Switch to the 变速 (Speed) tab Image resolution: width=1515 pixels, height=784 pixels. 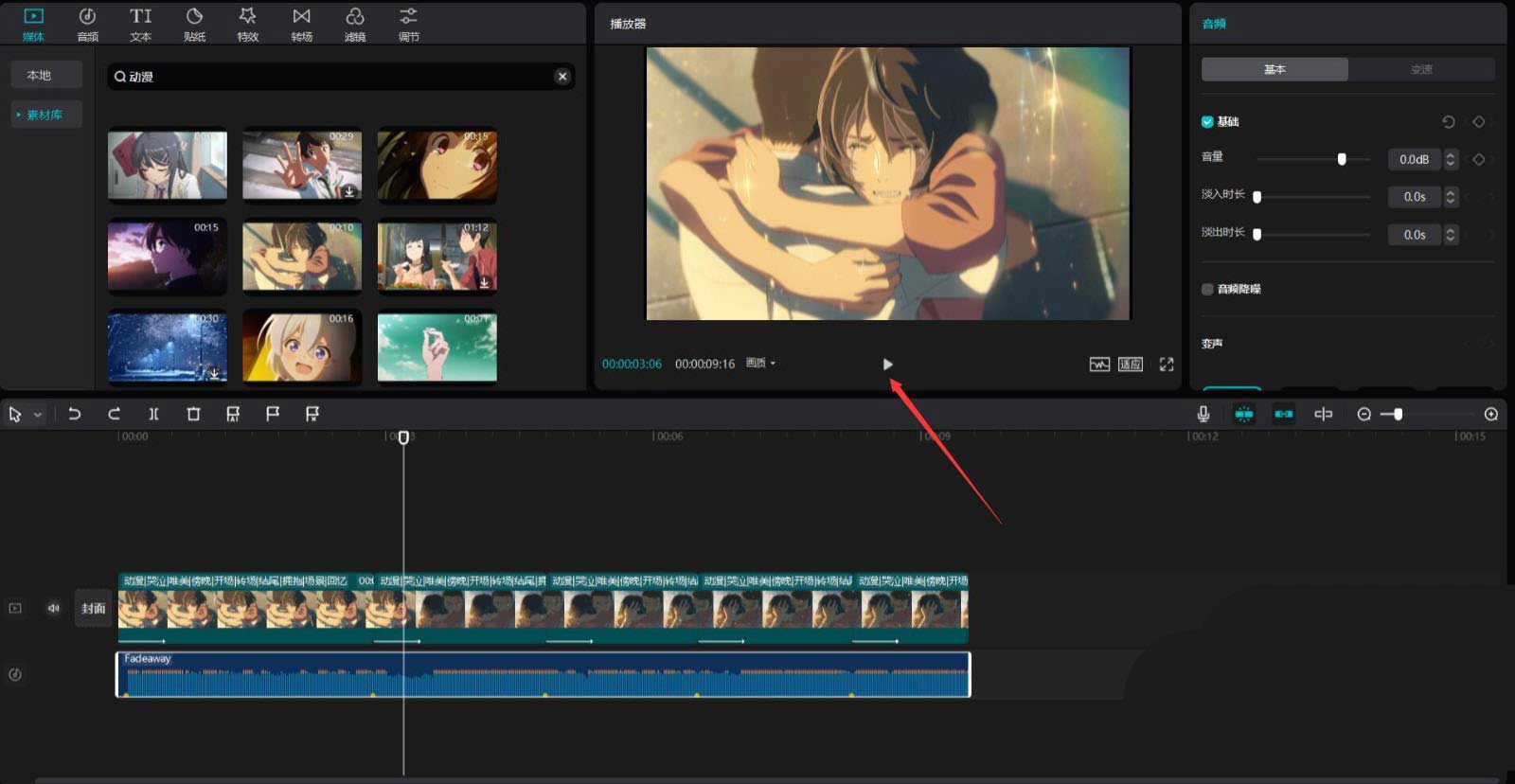coord(1421,69)
